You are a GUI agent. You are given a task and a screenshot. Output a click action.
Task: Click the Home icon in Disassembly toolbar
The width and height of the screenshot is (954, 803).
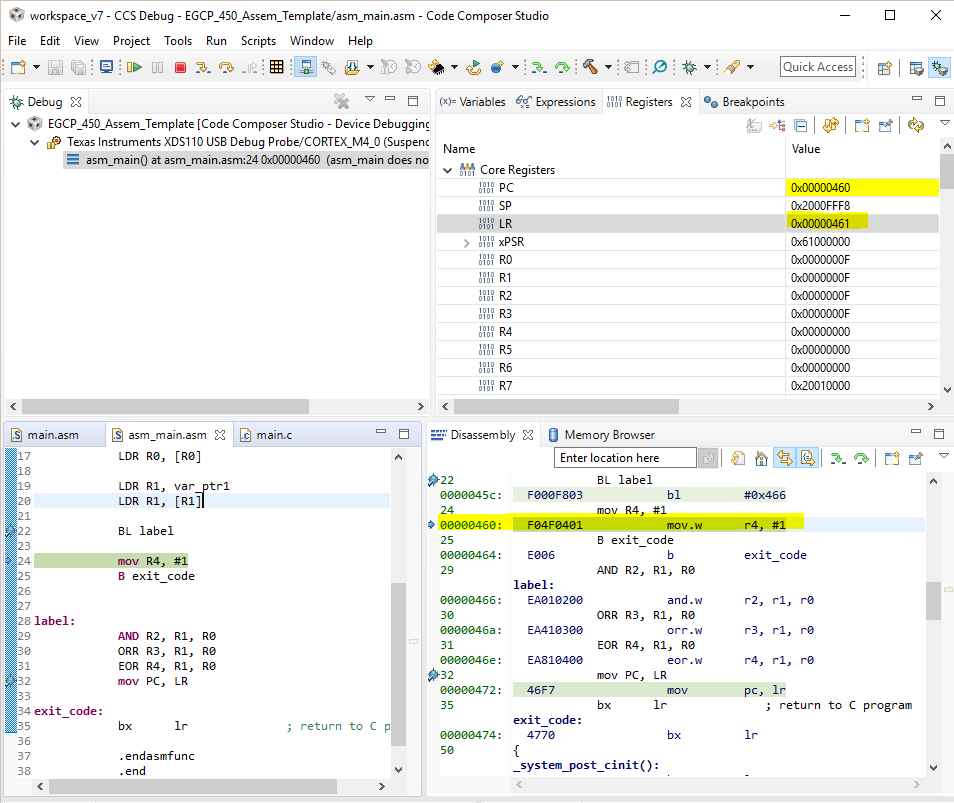point(761,458)
